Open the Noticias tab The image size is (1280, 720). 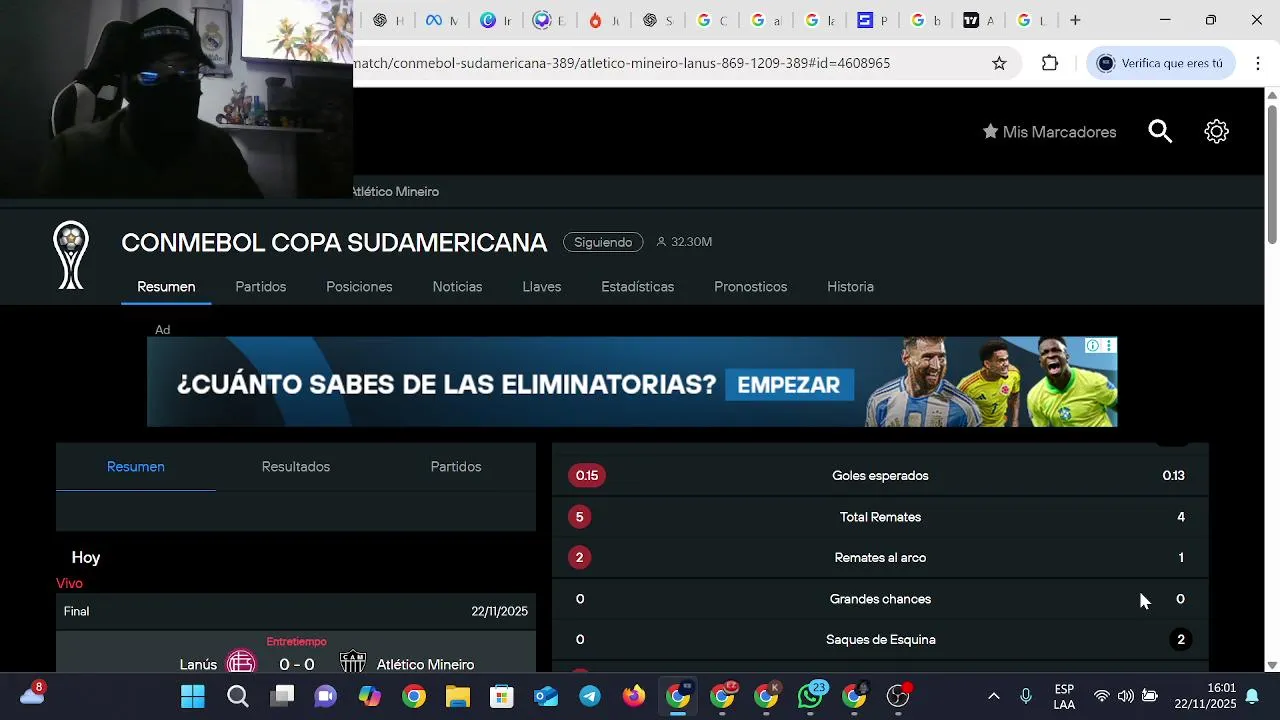(x=457, y=287)
